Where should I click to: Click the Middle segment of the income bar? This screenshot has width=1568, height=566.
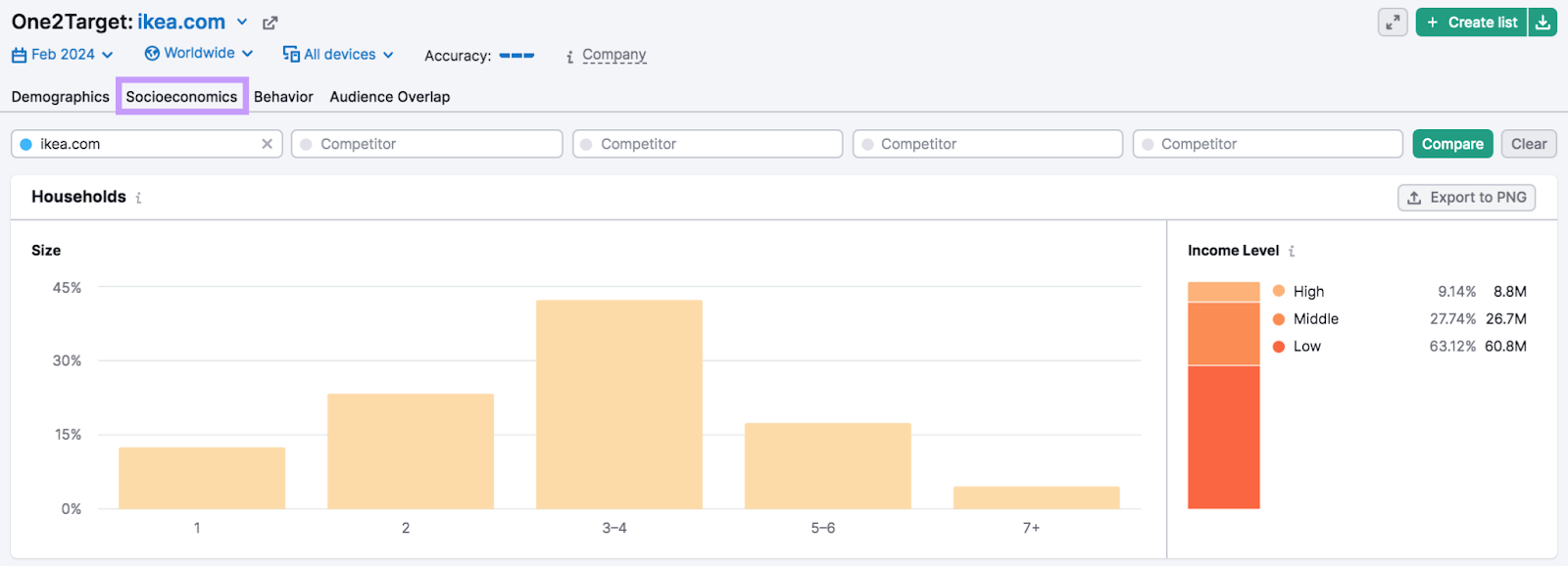1223,334
